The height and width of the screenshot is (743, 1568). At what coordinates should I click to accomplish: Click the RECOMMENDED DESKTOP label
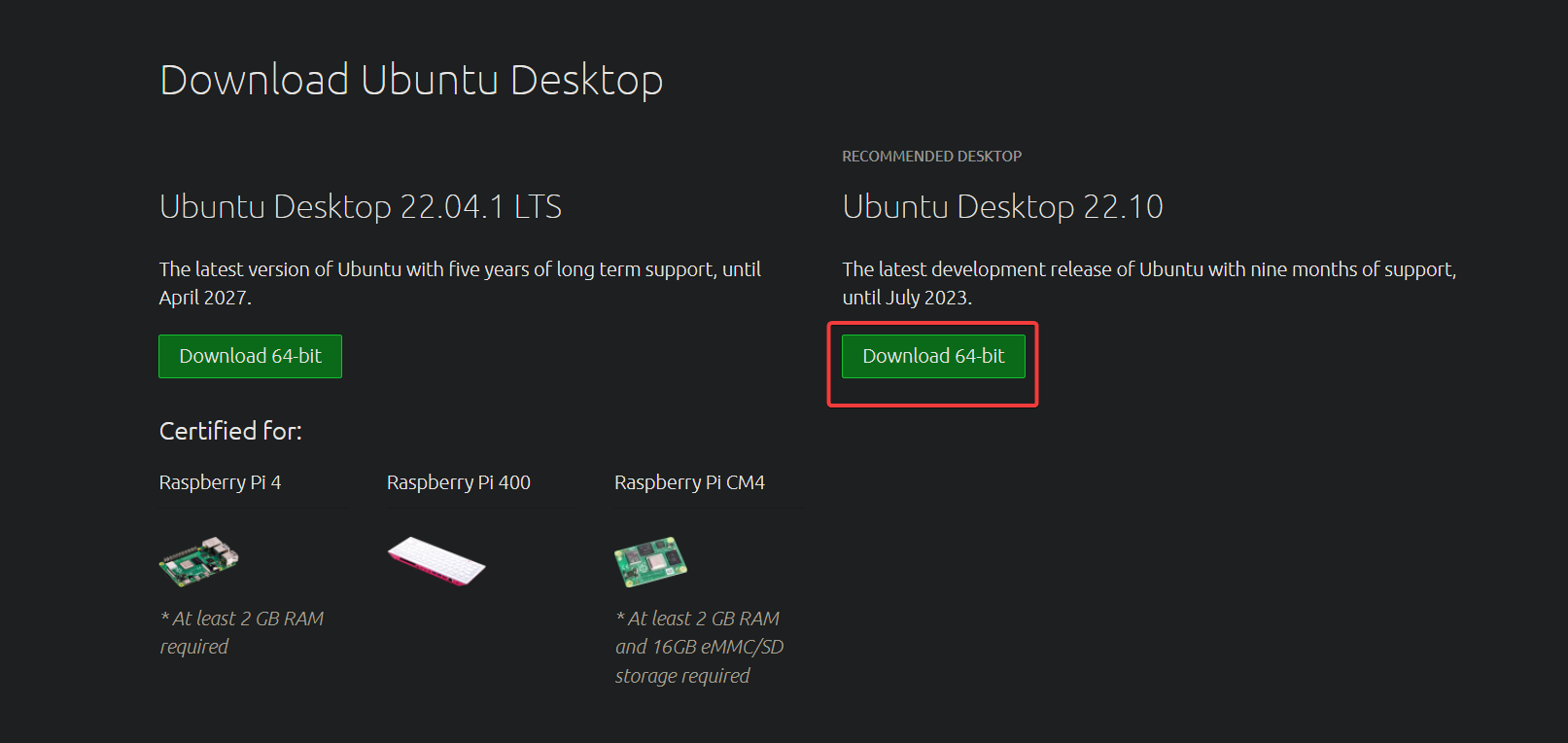[931, 156]
